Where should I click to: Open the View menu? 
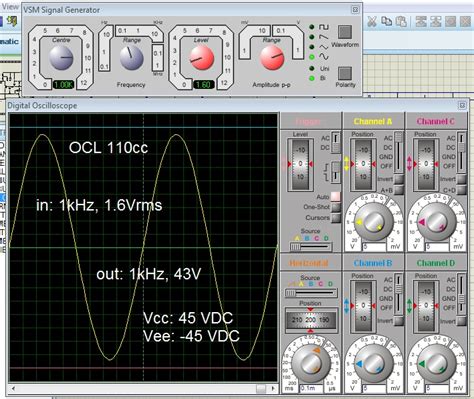click(11, 6)
